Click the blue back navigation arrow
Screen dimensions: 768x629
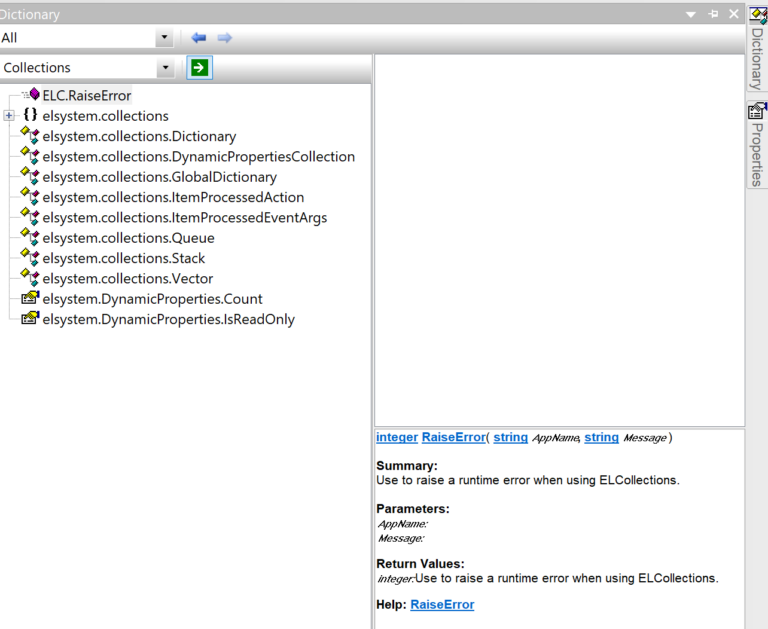(x=199, y=38)
